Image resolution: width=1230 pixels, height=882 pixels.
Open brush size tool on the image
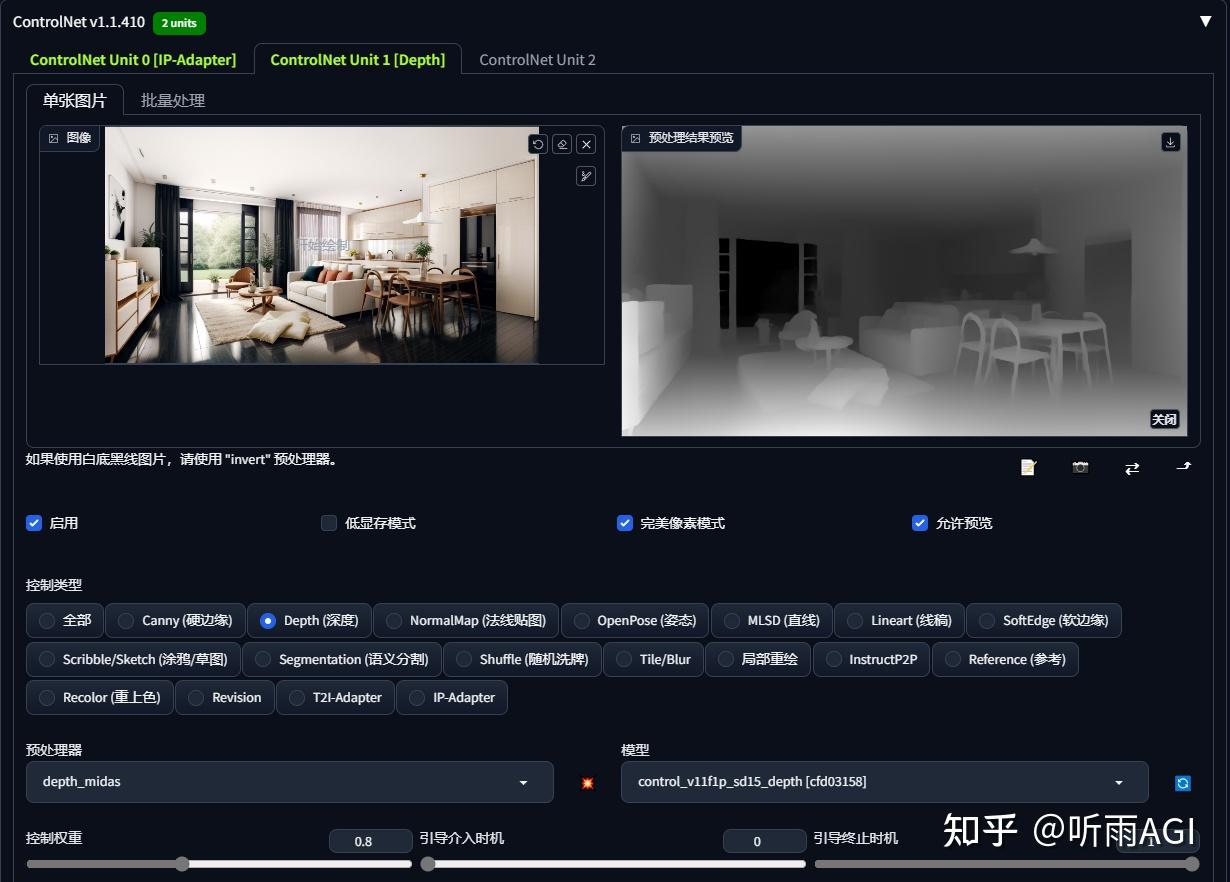point(587,176)
